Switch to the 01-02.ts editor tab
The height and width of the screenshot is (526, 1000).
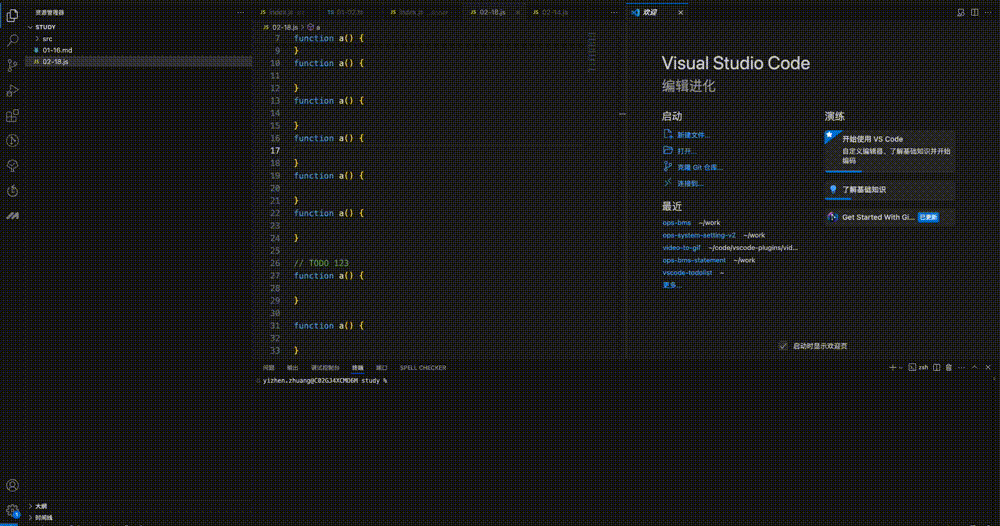[x=350, y=12]
